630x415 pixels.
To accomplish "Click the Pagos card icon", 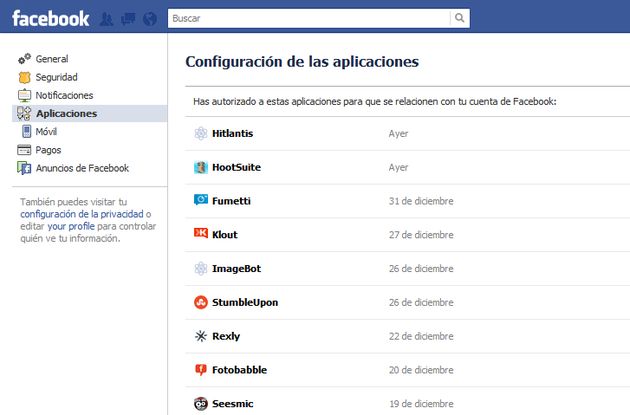I will tap(24, 150).
